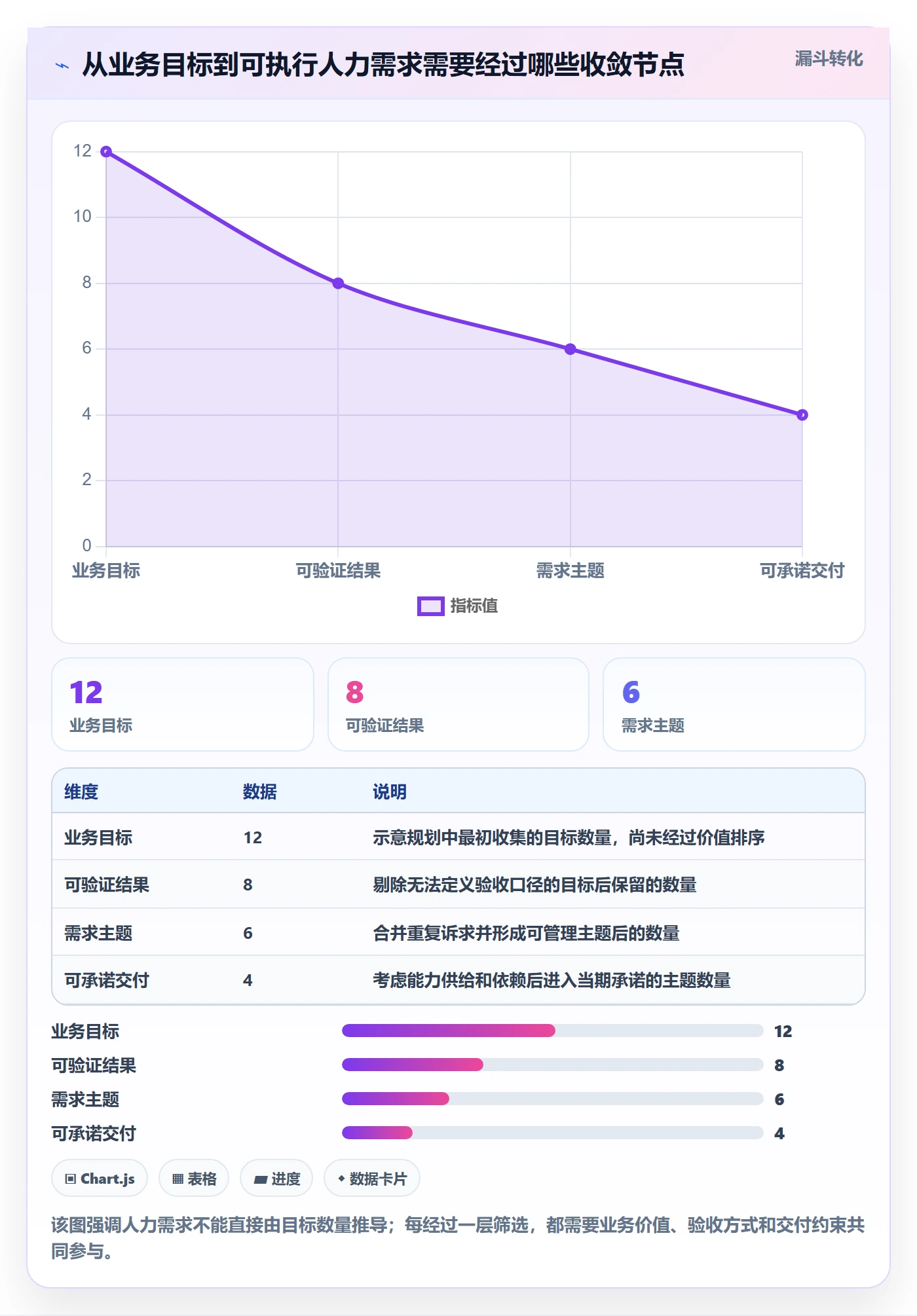Screen dimensions: 917x1316
Task: Click the description starting 合并重复诉求
Action: click(x=526, y=933)
